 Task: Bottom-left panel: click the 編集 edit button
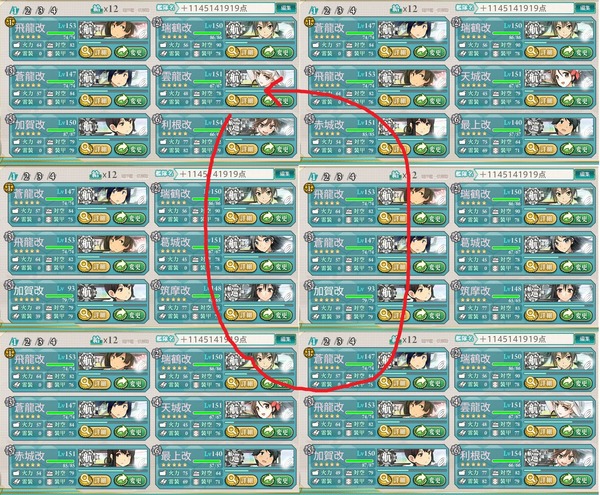[286, 339]
